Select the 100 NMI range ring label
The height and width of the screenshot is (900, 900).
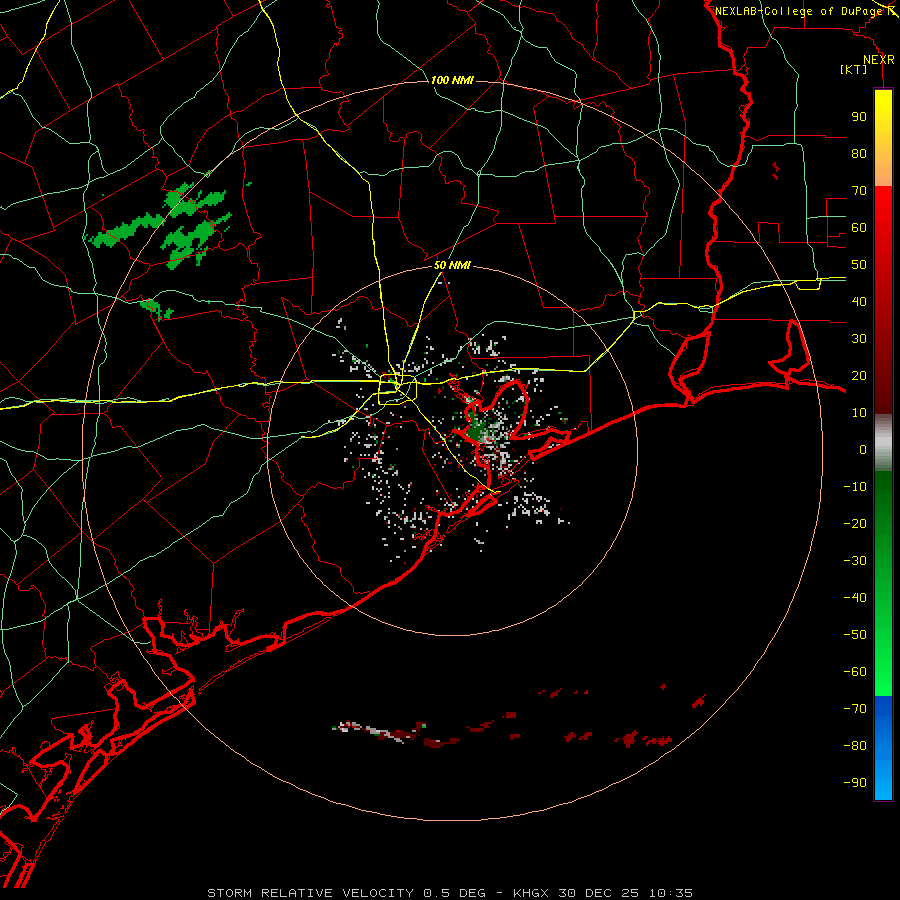(452, 80)
